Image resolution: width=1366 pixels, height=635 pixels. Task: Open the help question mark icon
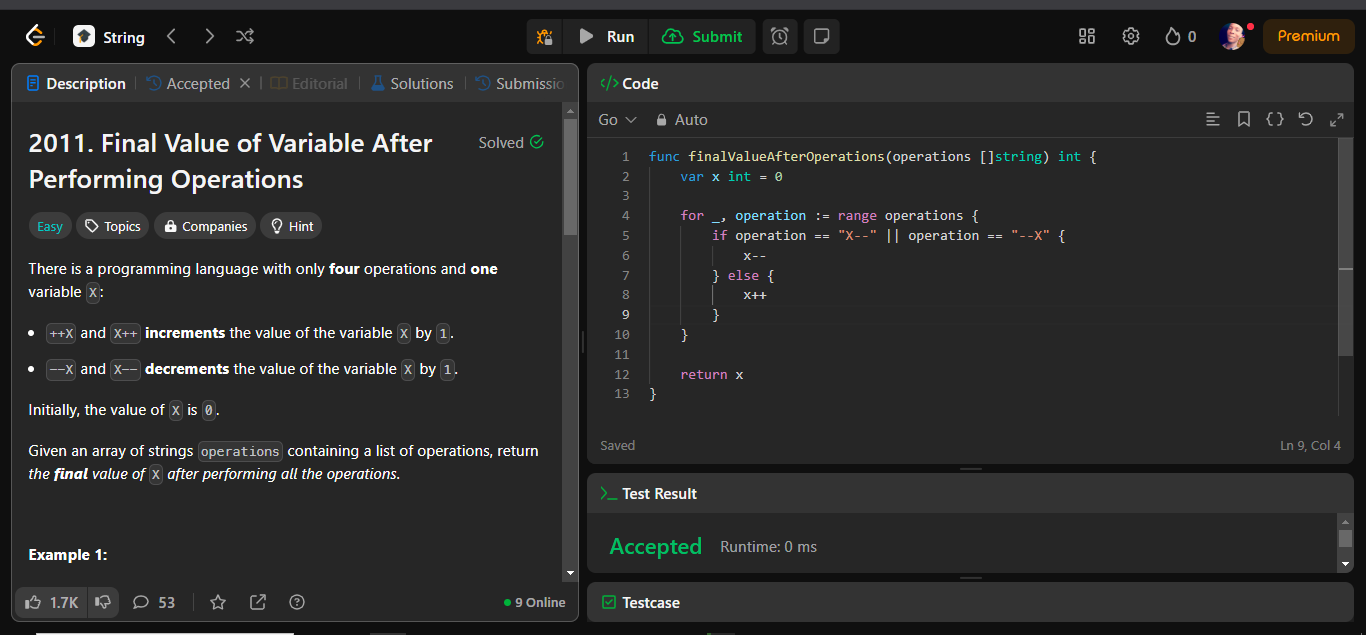297,602
